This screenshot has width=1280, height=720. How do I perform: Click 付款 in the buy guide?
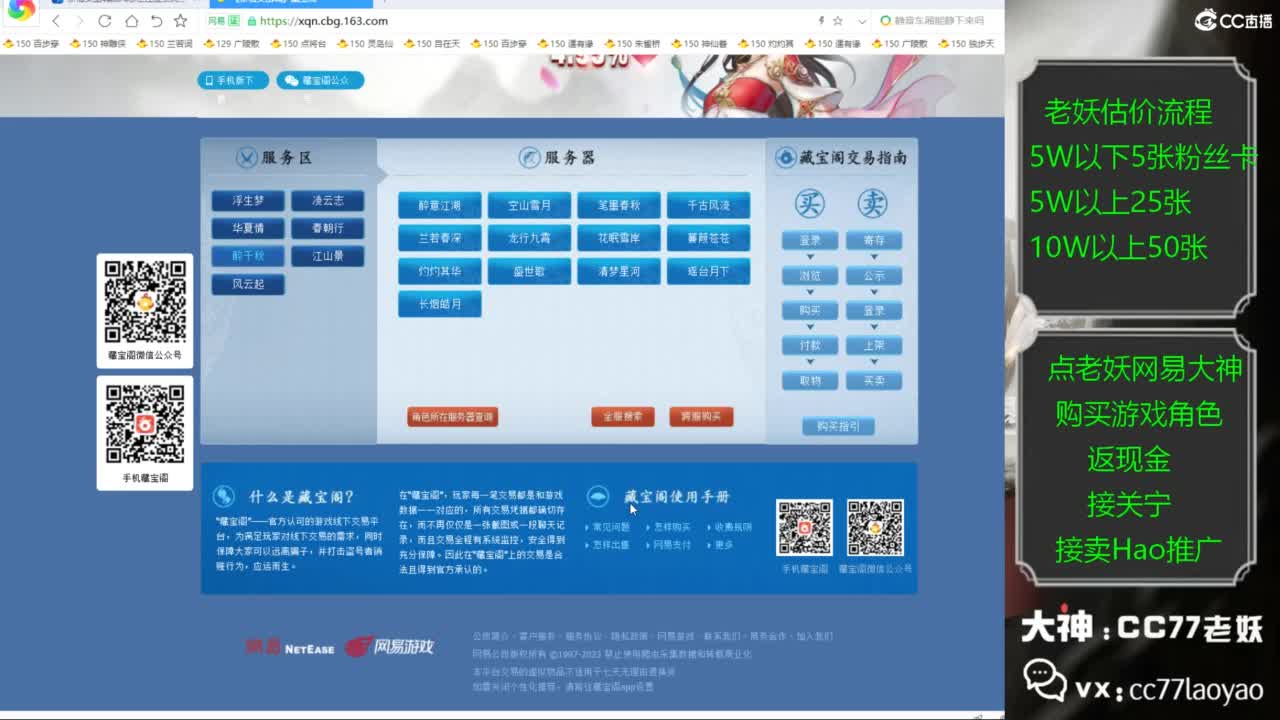point(810,346)
